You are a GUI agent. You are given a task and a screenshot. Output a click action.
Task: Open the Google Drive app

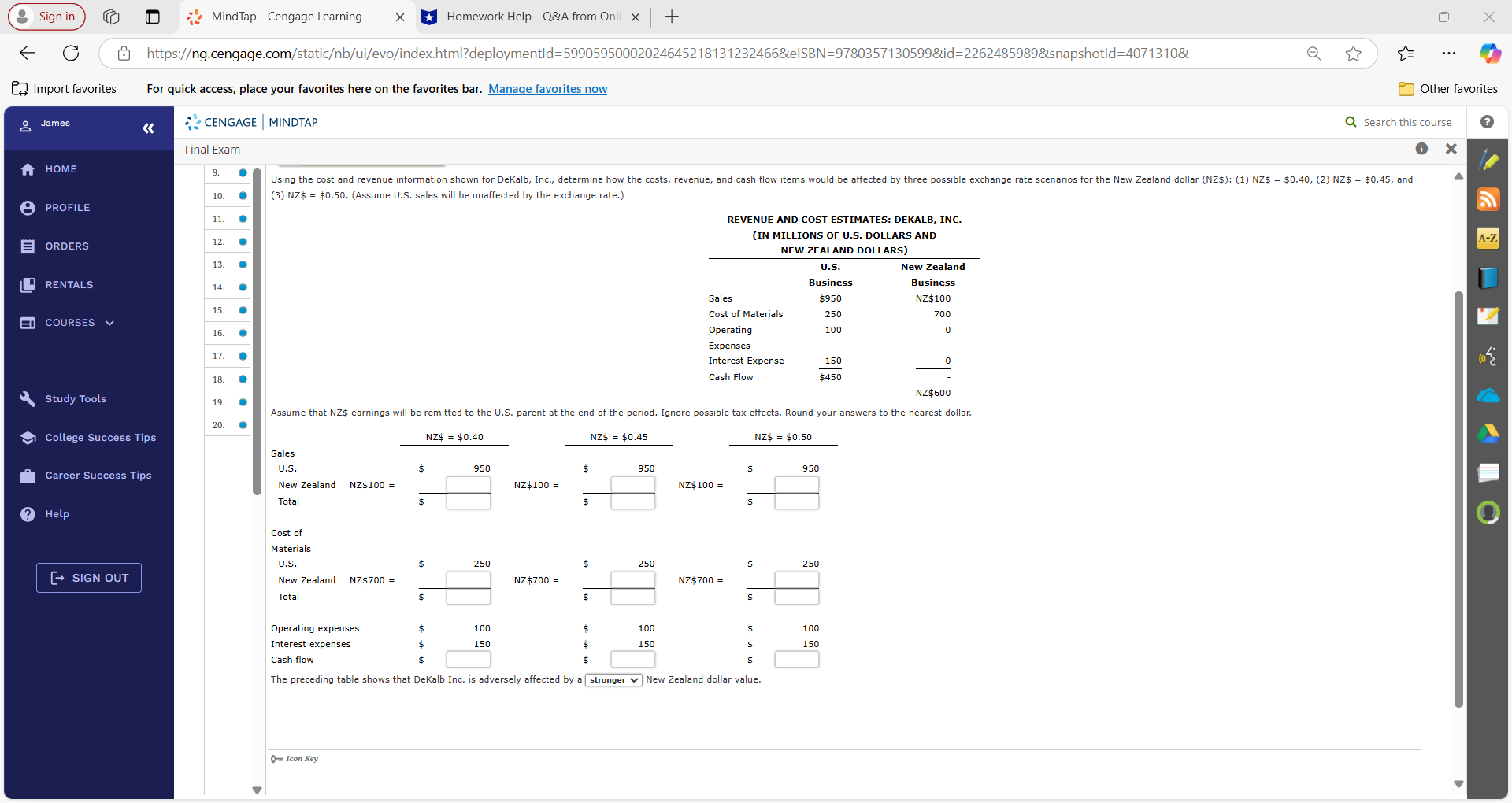click(1488, 434)
